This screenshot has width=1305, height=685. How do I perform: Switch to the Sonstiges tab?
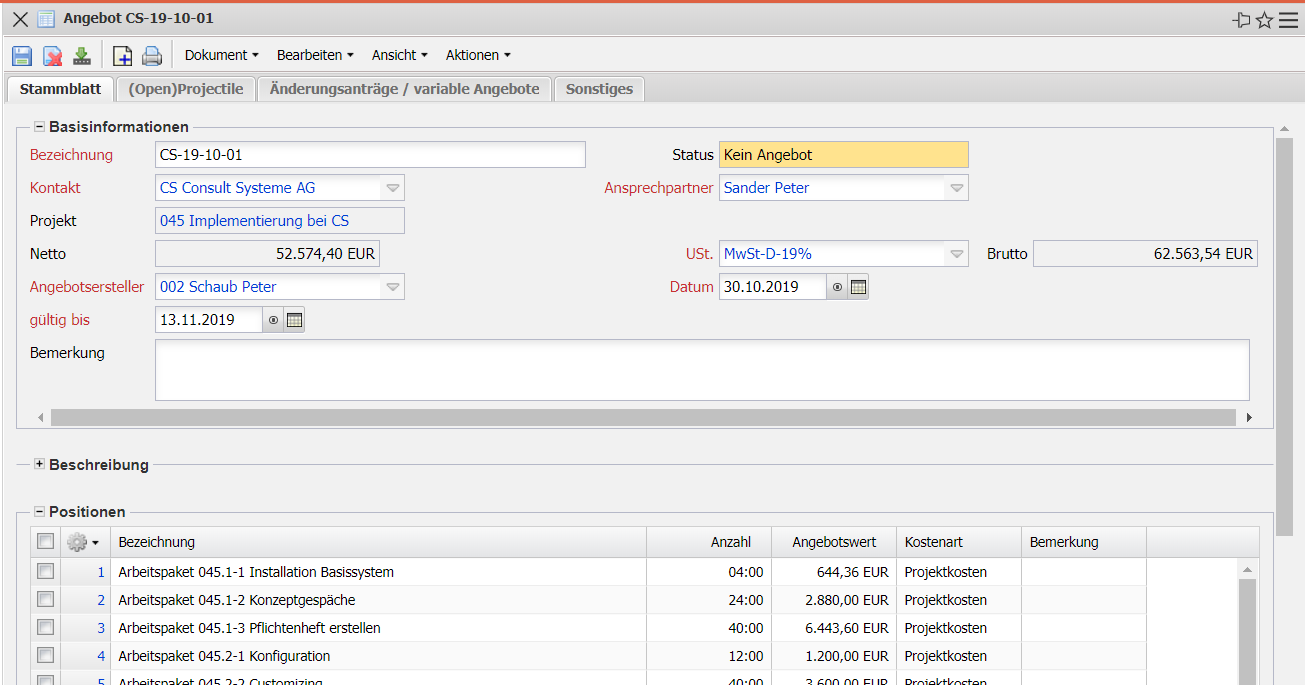click(599, 89)
